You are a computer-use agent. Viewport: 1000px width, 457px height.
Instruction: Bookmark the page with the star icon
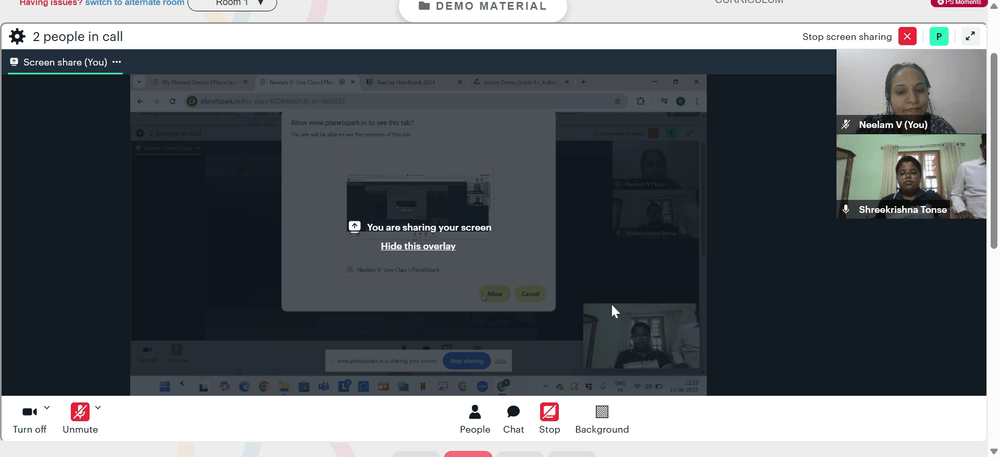point(617,101)
